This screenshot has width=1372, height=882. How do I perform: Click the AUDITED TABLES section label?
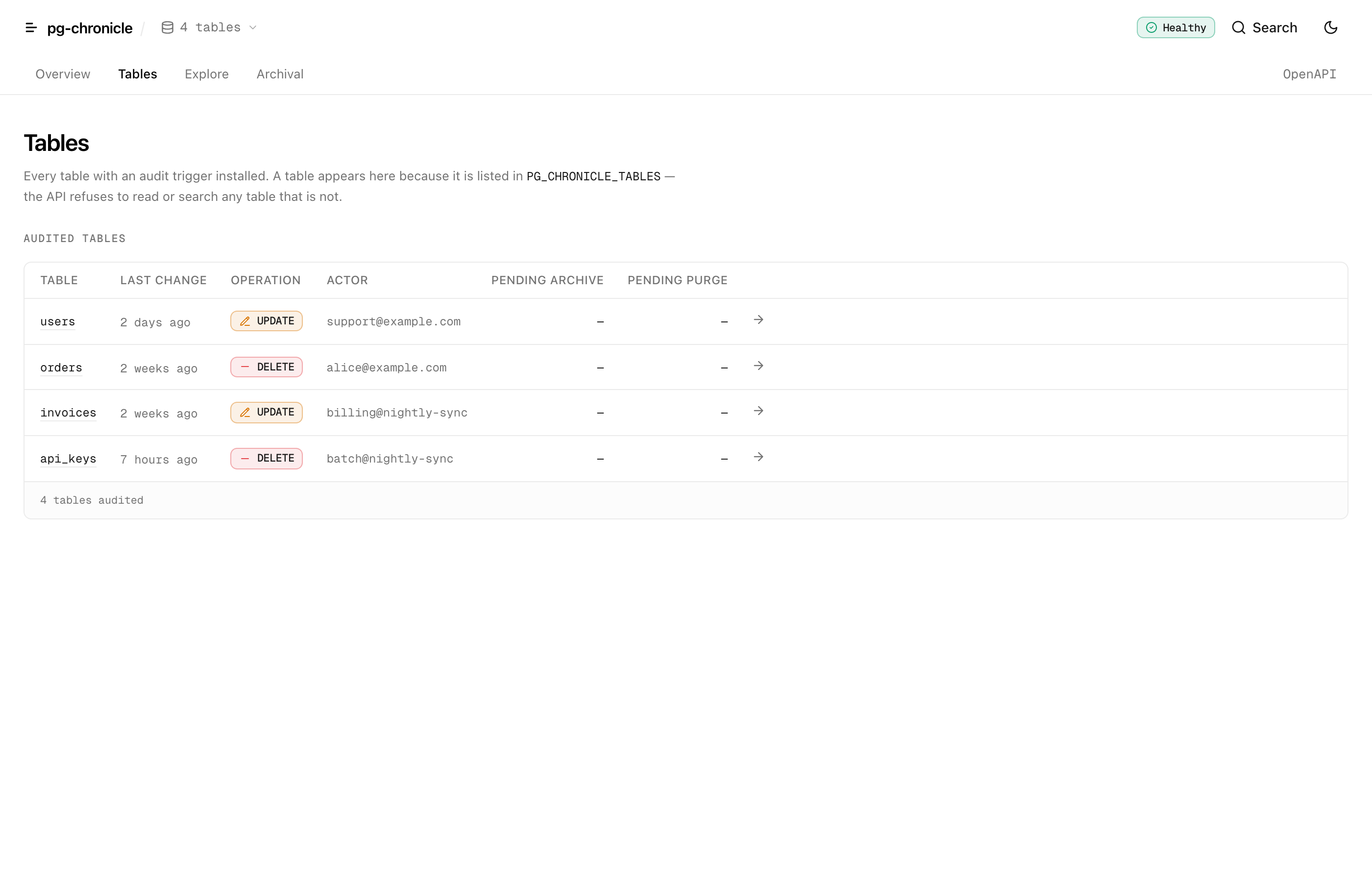[x=74, y=238]
